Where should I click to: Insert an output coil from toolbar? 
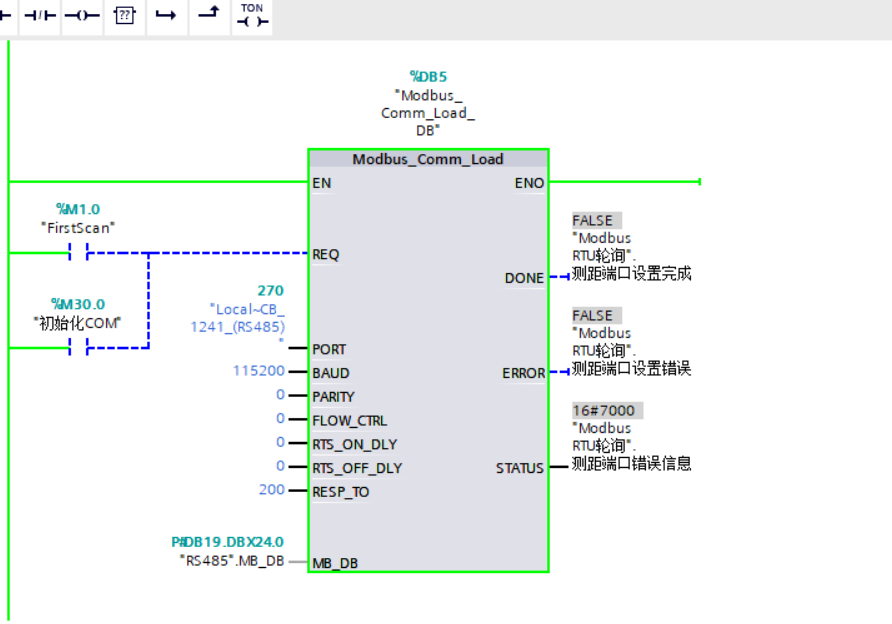82,17
